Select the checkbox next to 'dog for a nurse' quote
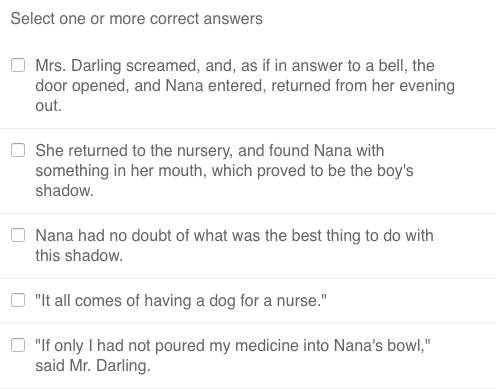Screen dimensions: 496x389 [x=18, y=300]
